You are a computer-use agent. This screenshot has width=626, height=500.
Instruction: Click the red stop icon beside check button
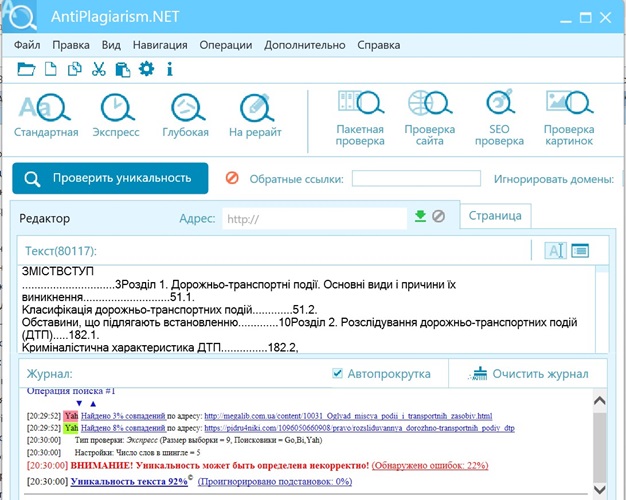click(x=232, y=178)
